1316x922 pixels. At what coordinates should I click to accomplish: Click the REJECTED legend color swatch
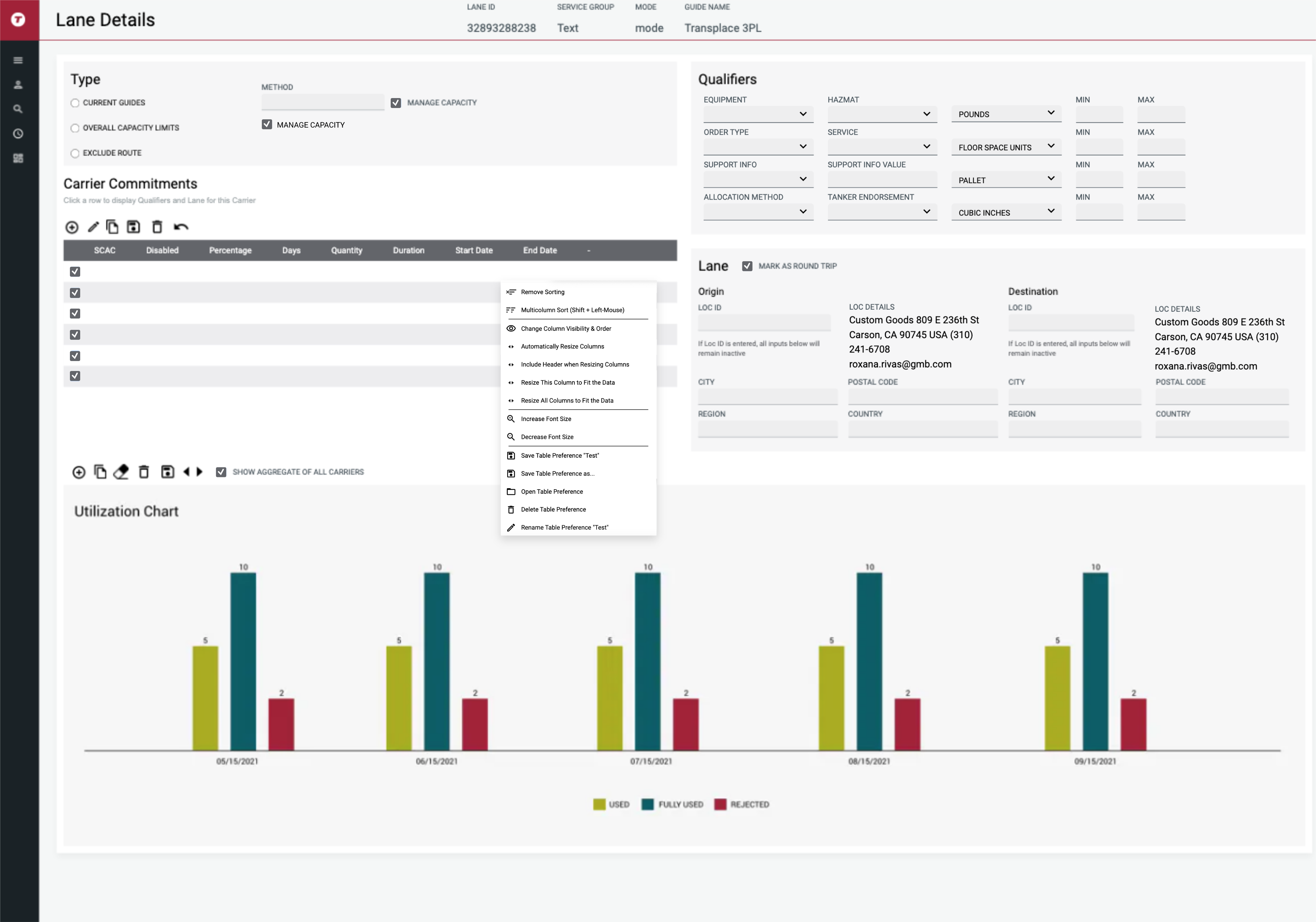click(x=720, y=804)
